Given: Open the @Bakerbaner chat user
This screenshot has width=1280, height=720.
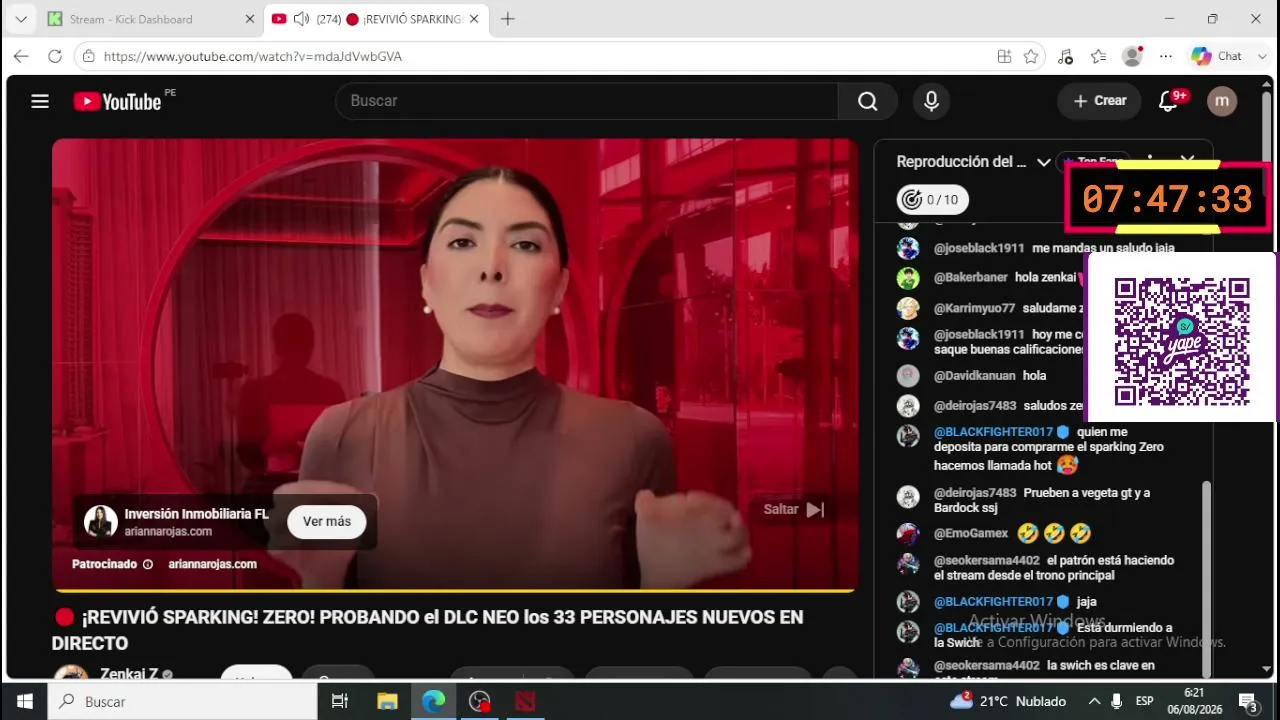Looking at the screenshot, I should (x=971, y=277).
